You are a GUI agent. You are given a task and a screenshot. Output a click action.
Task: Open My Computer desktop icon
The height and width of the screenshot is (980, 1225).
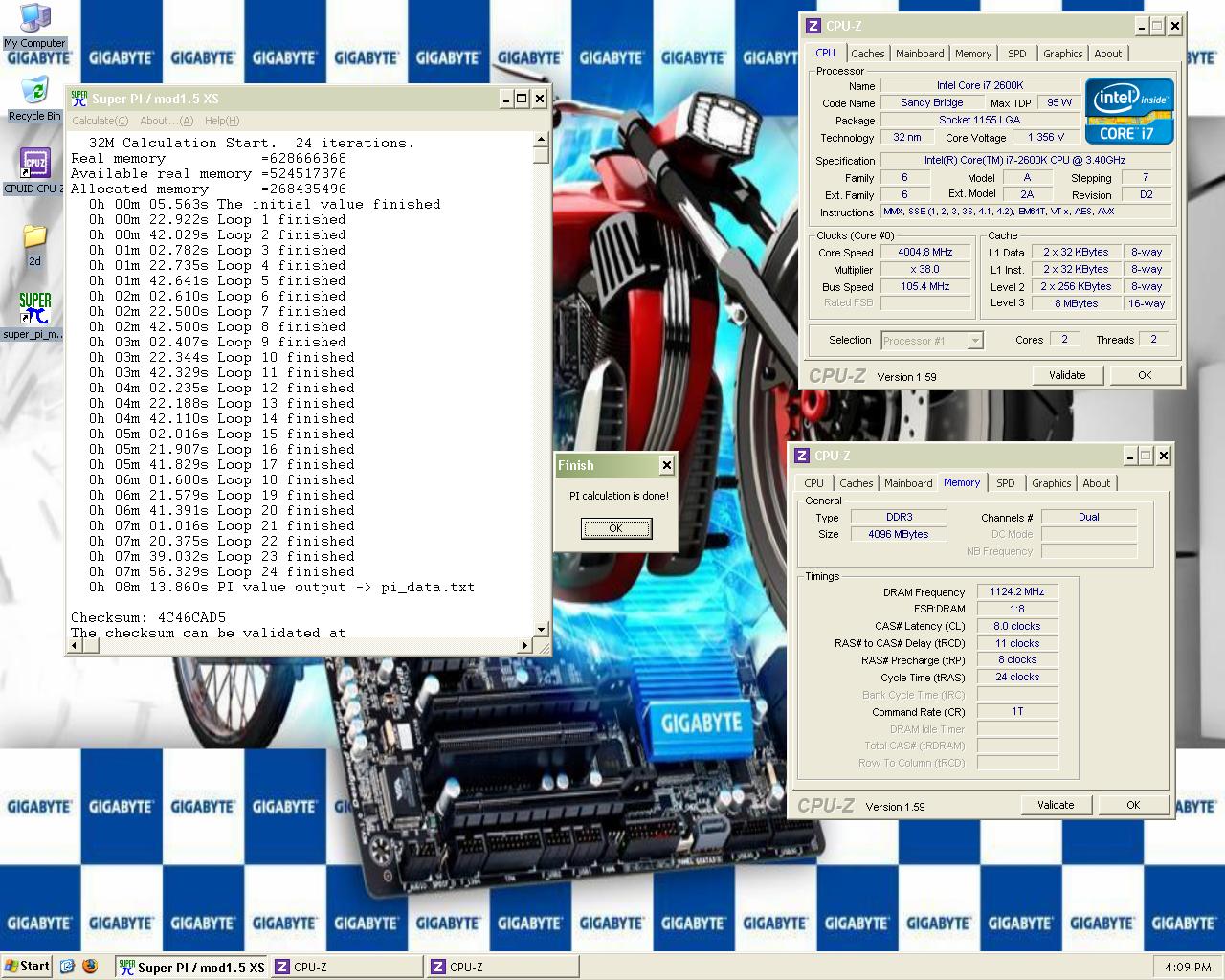[34, 26]
